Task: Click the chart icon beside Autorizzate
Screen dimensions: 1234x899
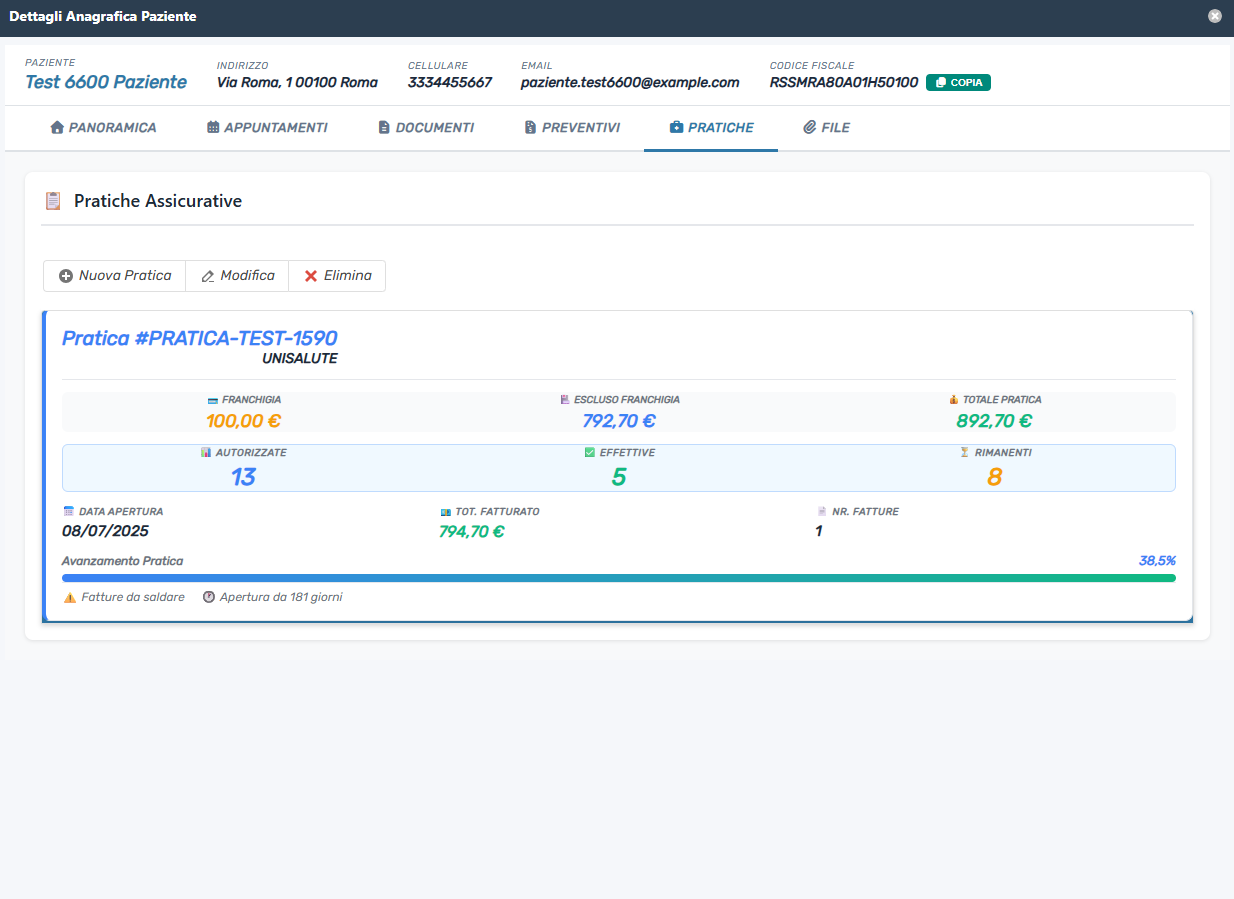Action: (206, 452)
